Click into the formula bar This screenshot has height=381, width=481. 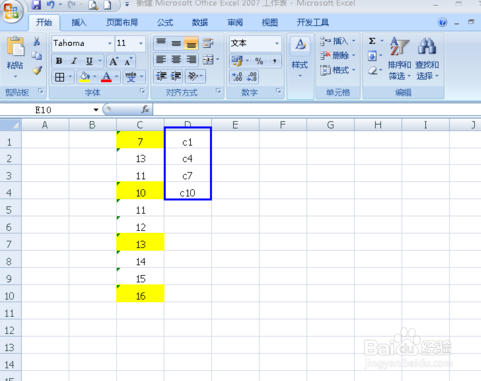click(317, 109)
